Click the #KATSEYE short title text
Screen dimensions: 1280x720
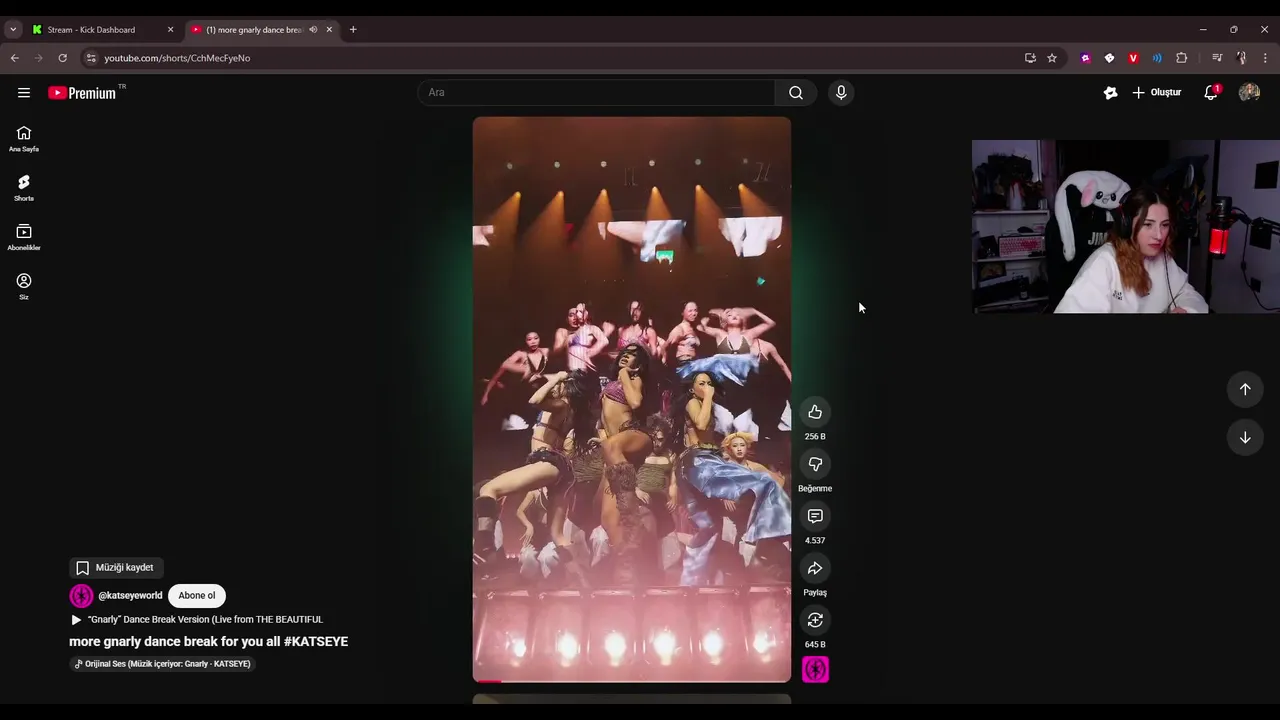tap(208, 641)
